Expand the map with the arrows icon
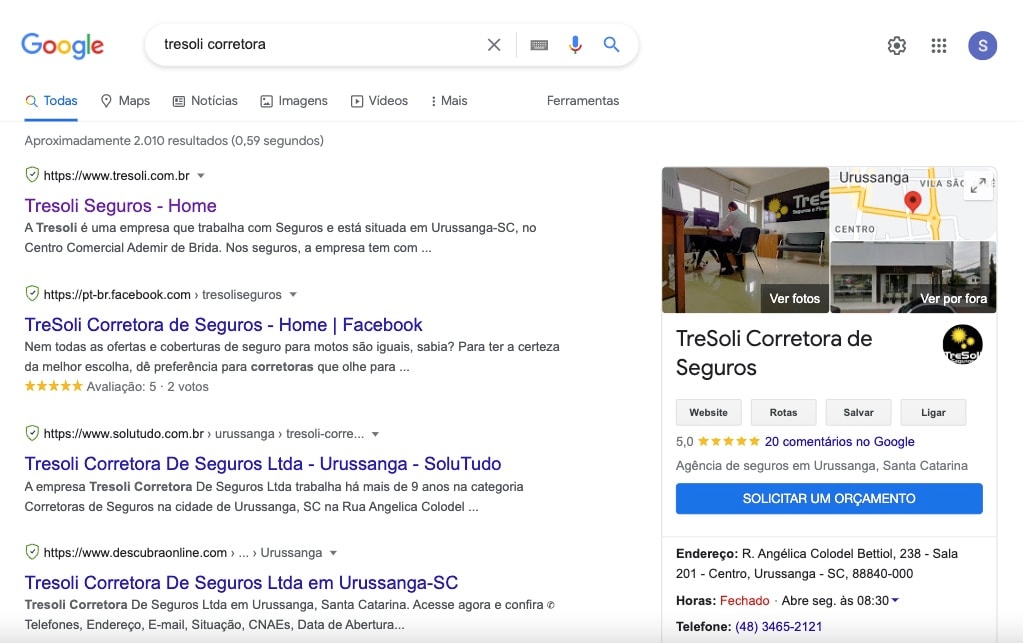This screenshot has height=643, width=1023. tap(978, 186)
